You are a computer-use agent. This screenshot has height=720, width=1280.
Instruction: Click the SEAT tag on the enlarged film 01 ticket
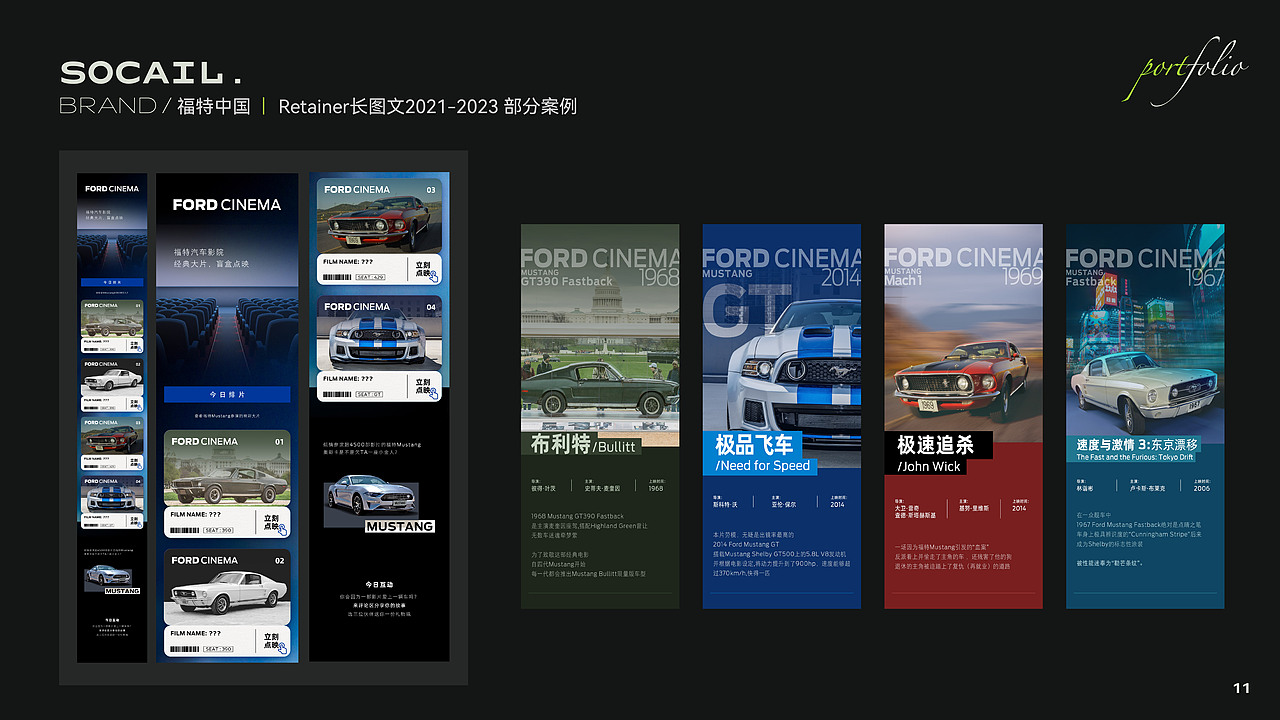(x=219, y=530)
